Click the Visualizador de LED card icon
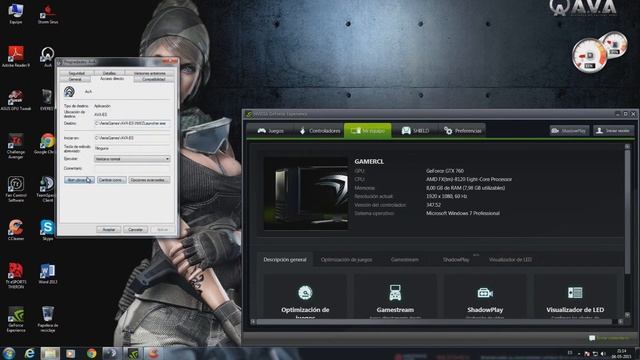640x360 pixels. [x=575, y=292]
